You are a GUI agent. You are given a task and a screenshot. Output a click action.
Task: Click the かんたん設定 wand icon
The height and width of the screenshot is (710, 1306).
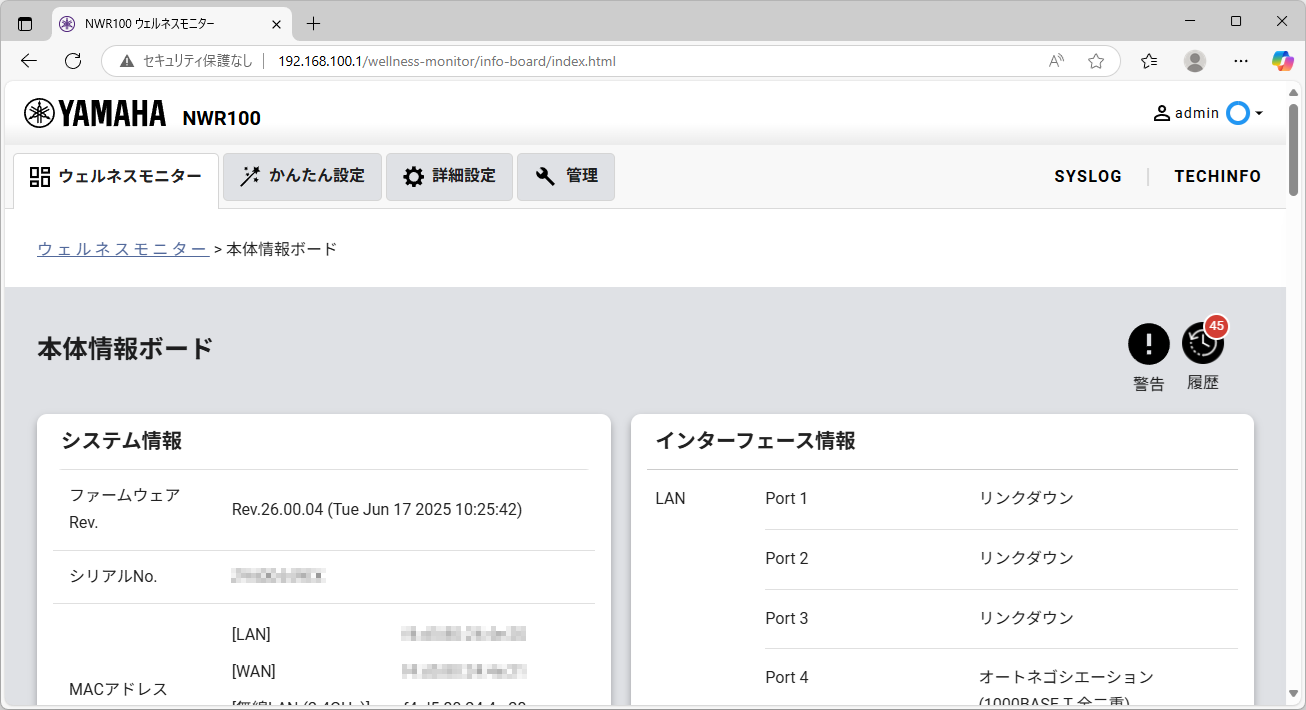(249, 176)
